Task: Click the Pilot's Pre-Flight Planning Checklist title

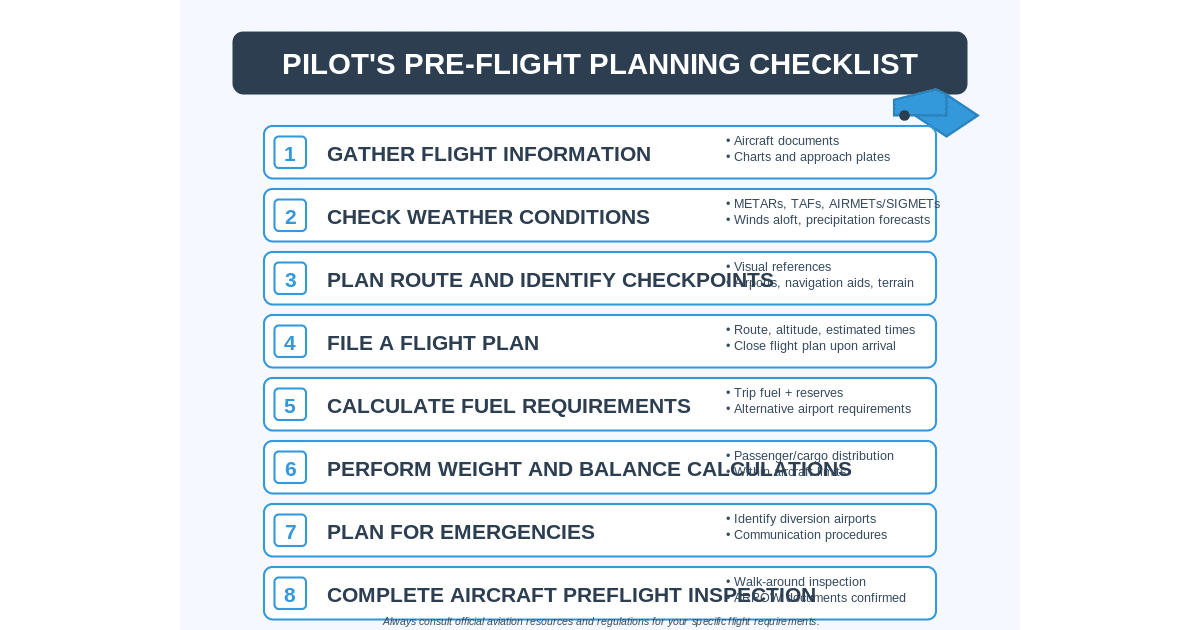Action: pos(599,64)
